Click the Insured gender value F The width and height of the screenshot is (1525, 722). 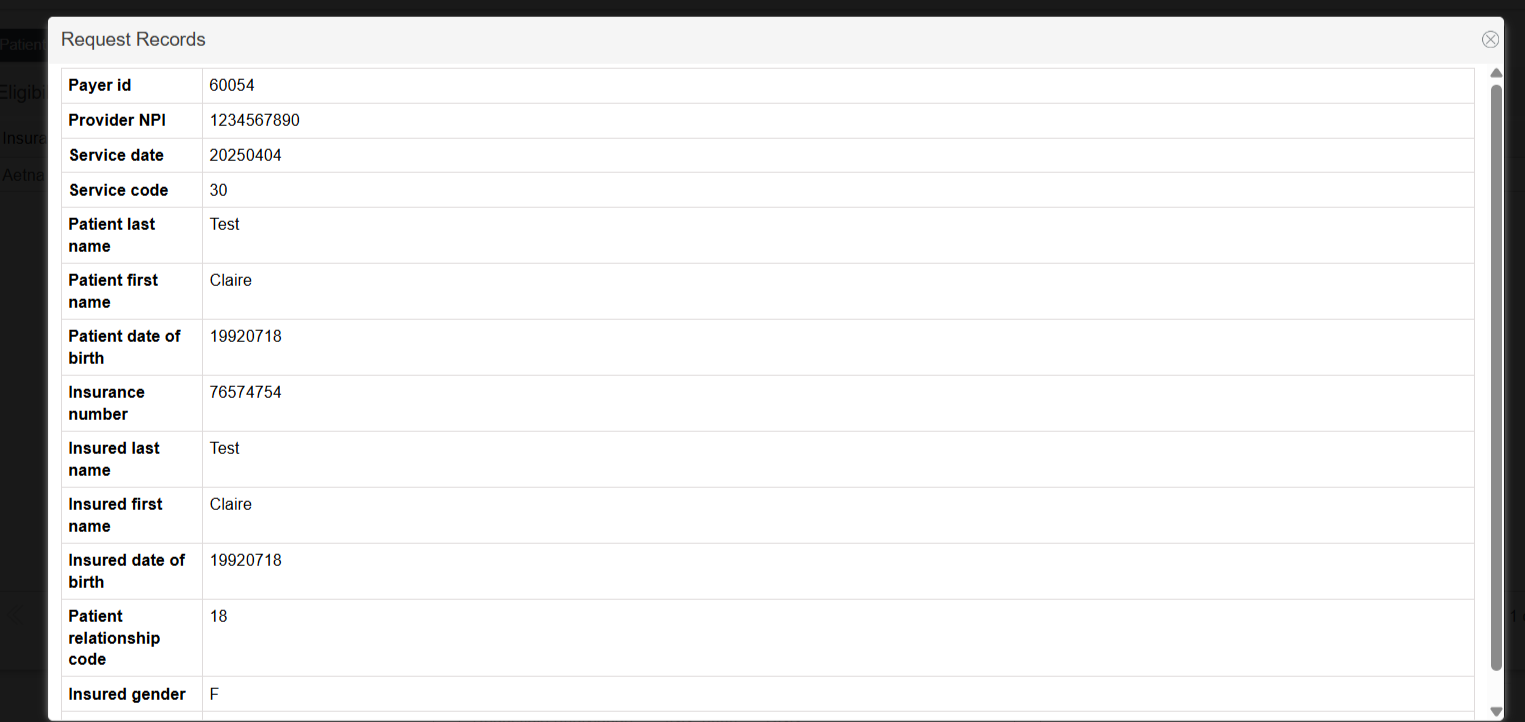pyautogui.click(x=214, y=695)
